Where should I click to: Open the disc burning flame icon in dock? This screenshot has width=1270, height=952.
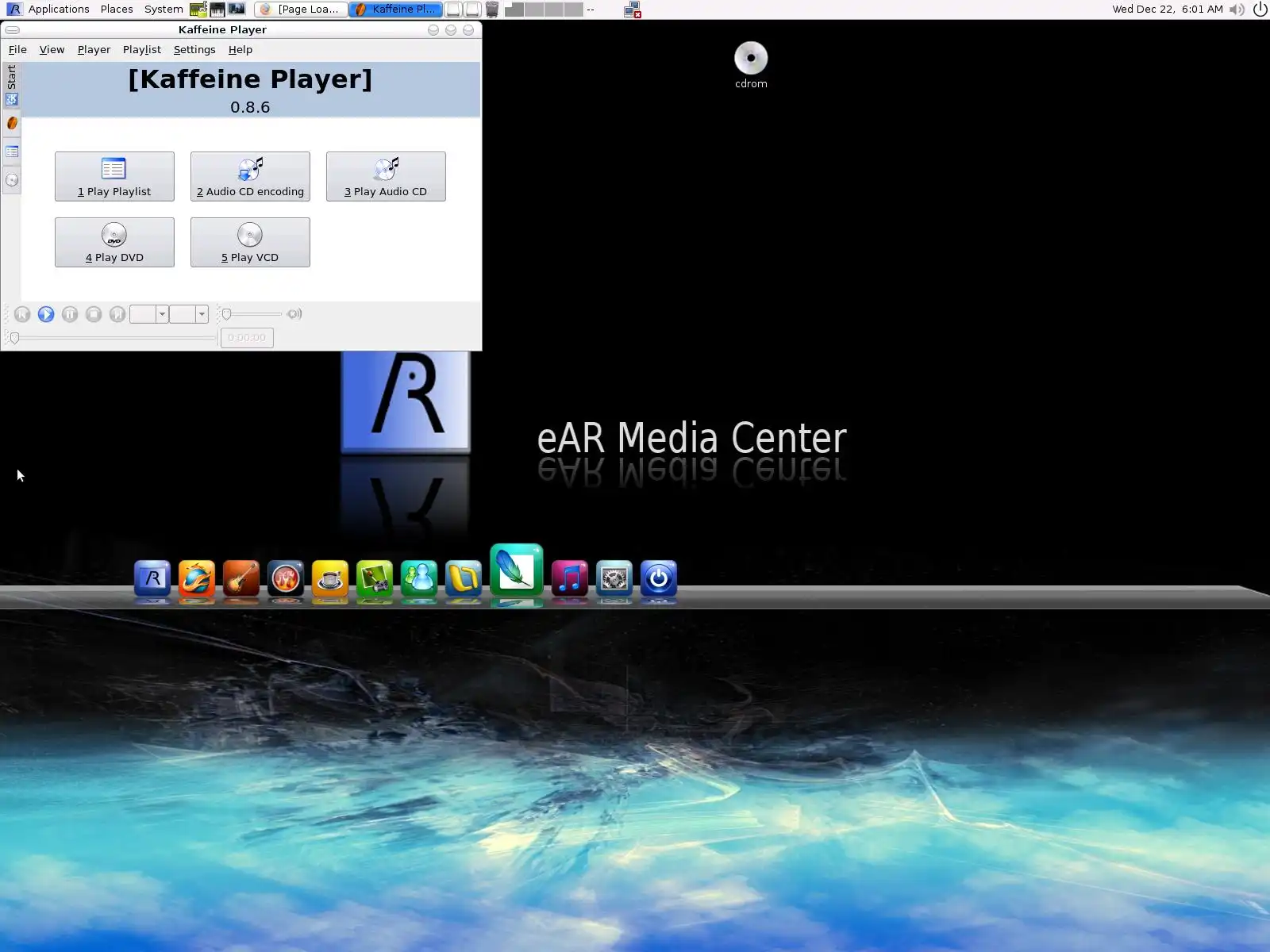coord(286,578)
